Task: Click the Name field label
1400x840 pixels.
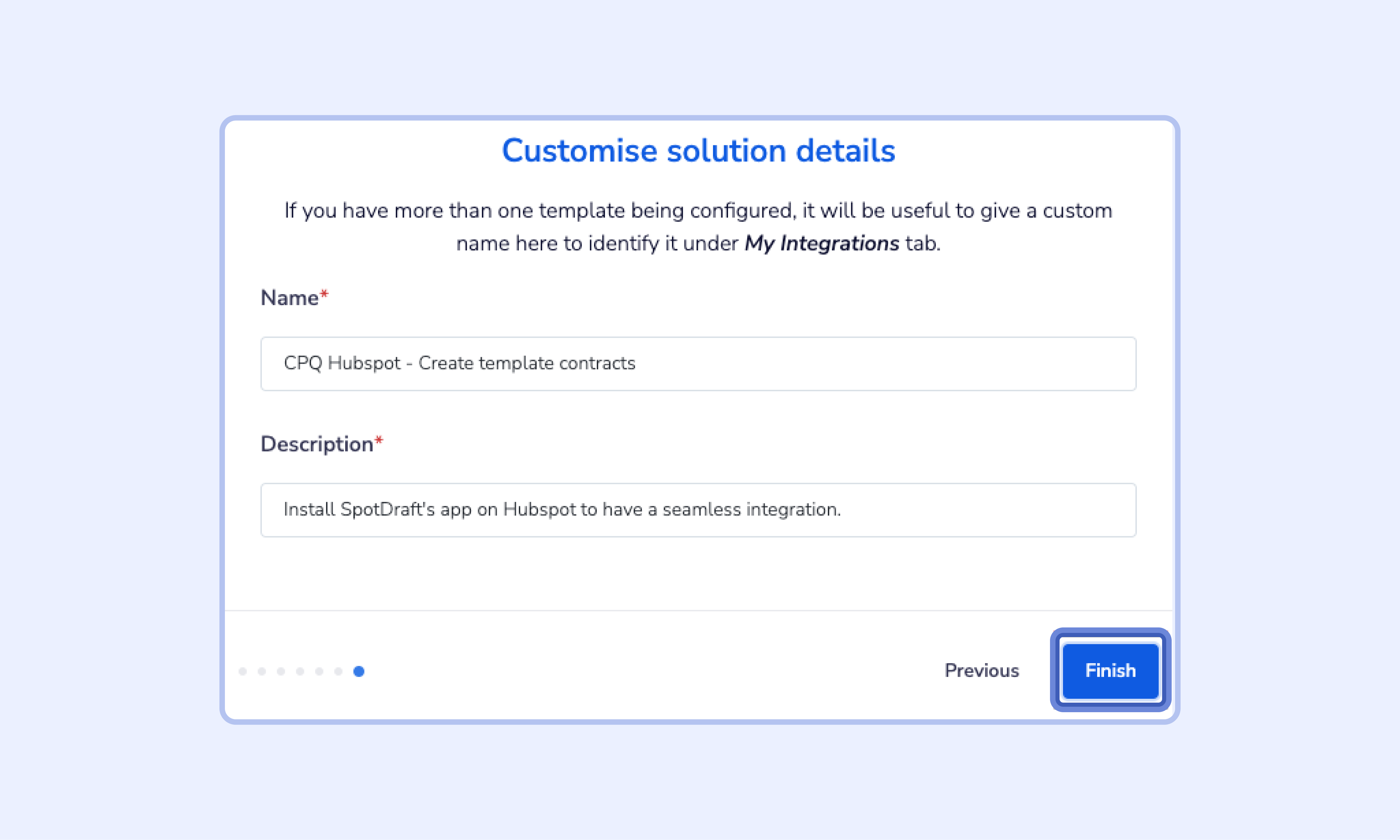Action: pyautogui.click(x=289, y=298)
